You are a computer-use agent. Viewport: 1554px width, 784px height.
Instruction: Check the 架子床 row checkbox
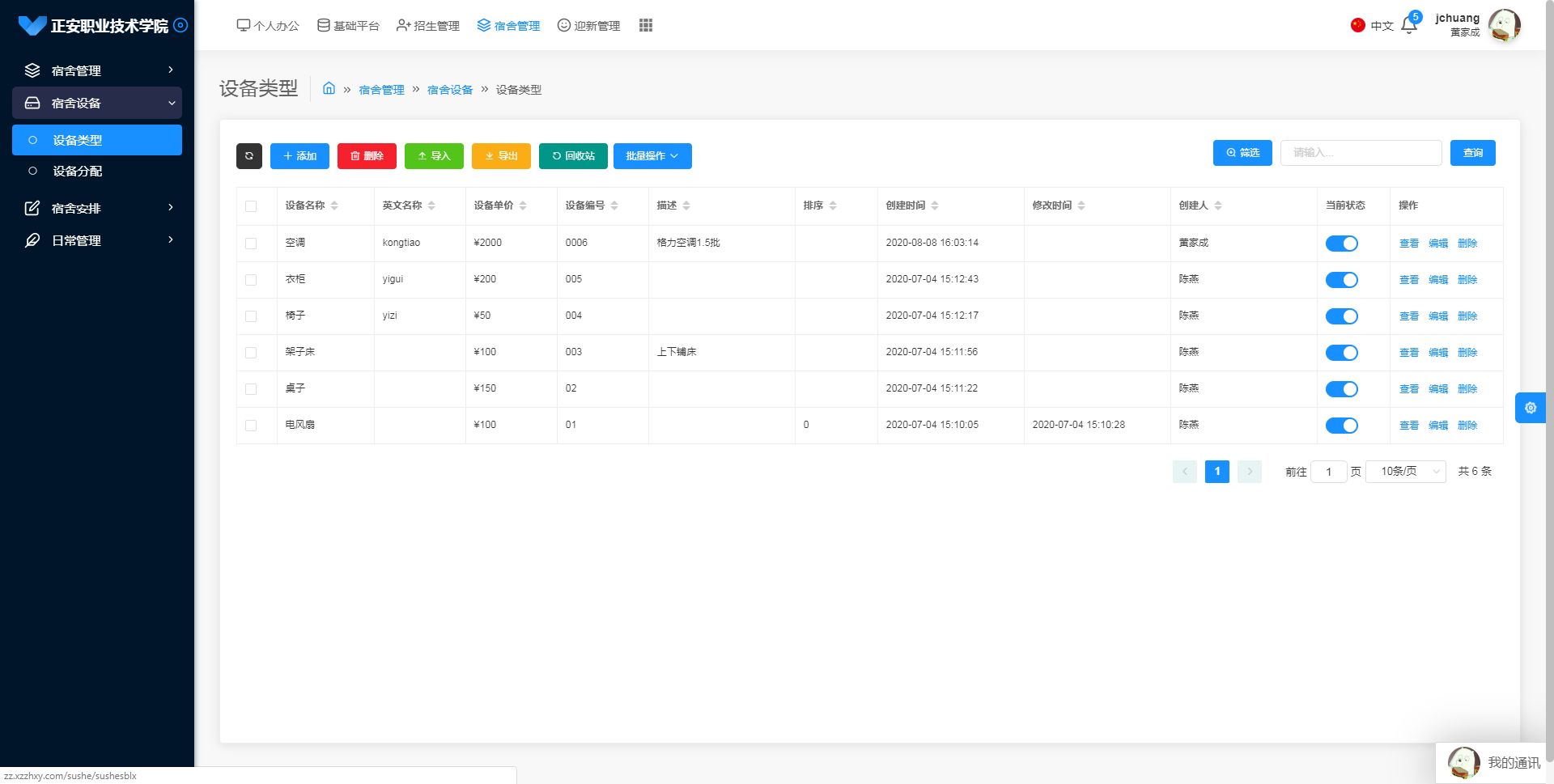click(251, 353)
